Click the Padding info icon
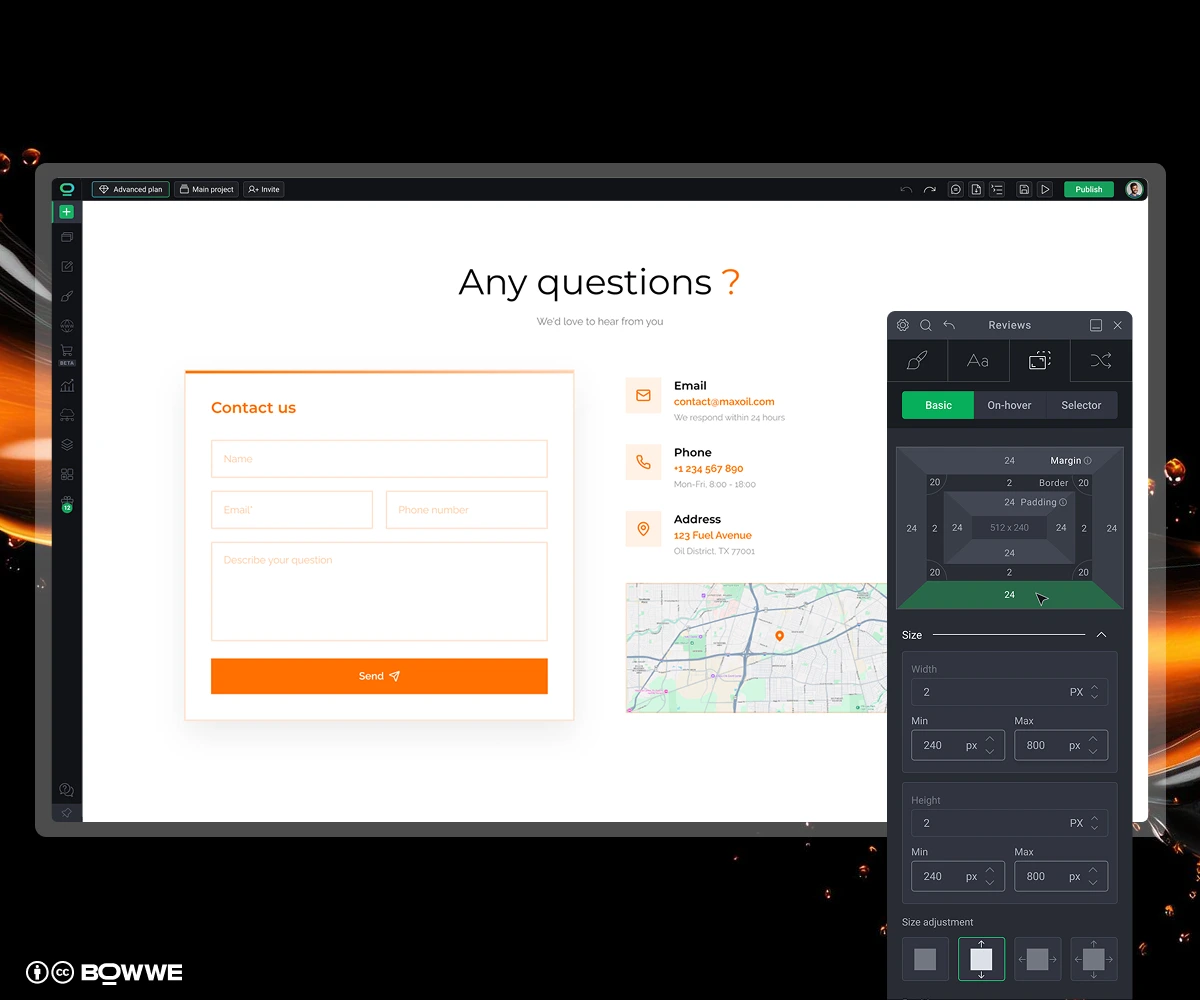The width and height of the screenshot is (1200, 1000). pos(1063,502)
